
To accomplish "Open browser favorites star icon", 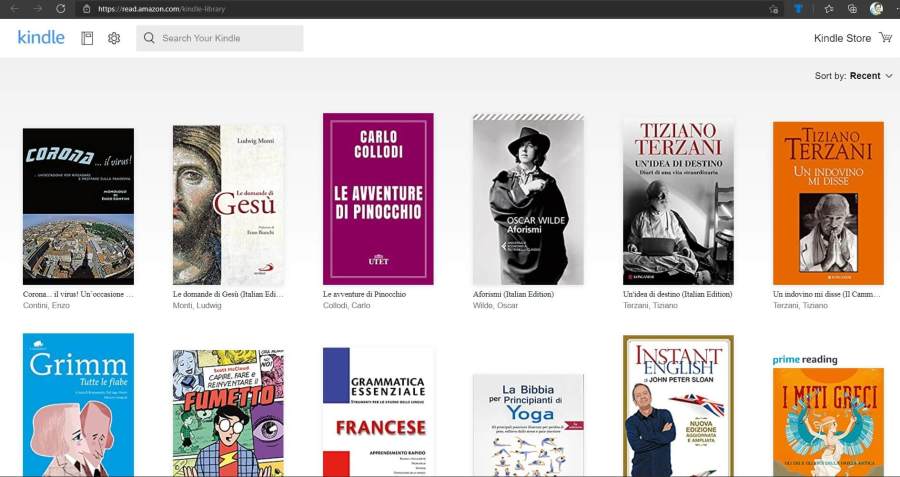I will point(829,9).
